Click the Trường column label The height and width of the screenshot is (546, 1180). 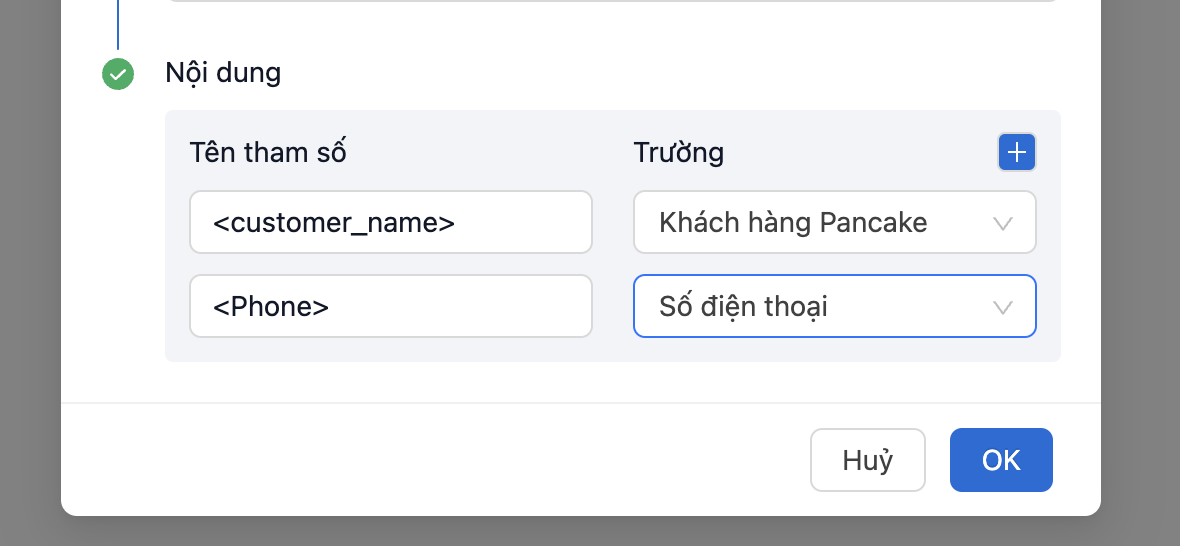coord(678,153)
